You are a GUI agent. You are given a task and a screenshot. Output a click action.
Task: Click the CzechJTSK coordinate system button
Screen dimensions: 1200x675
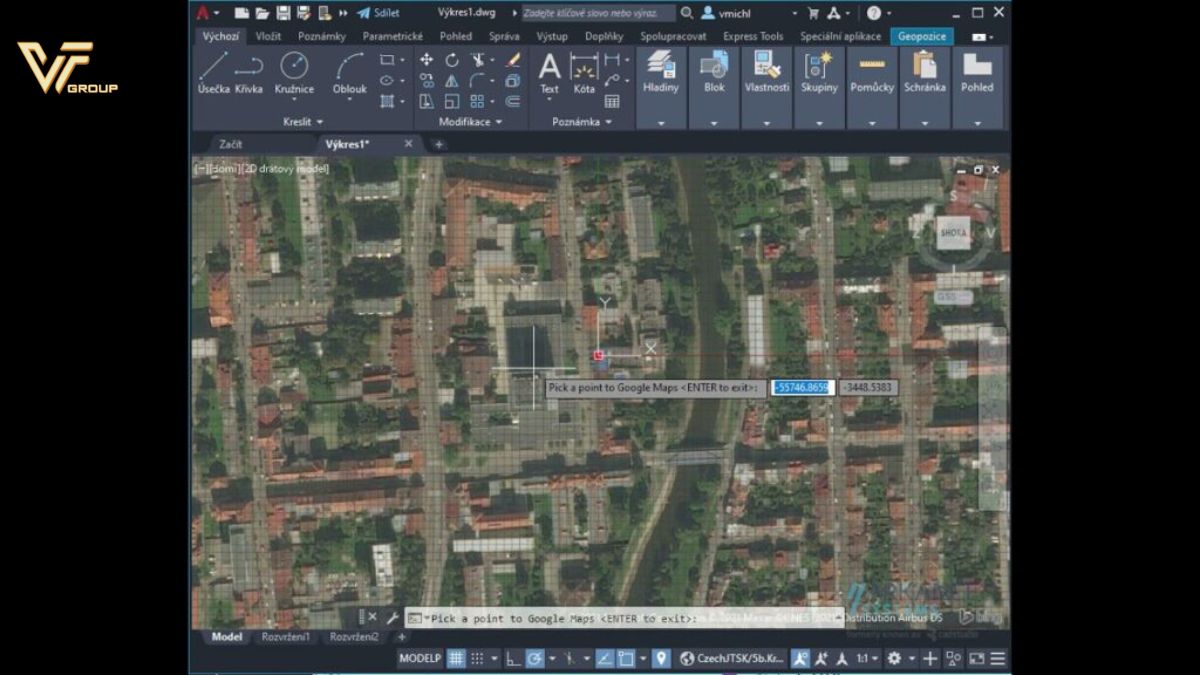tap(732, 658)
